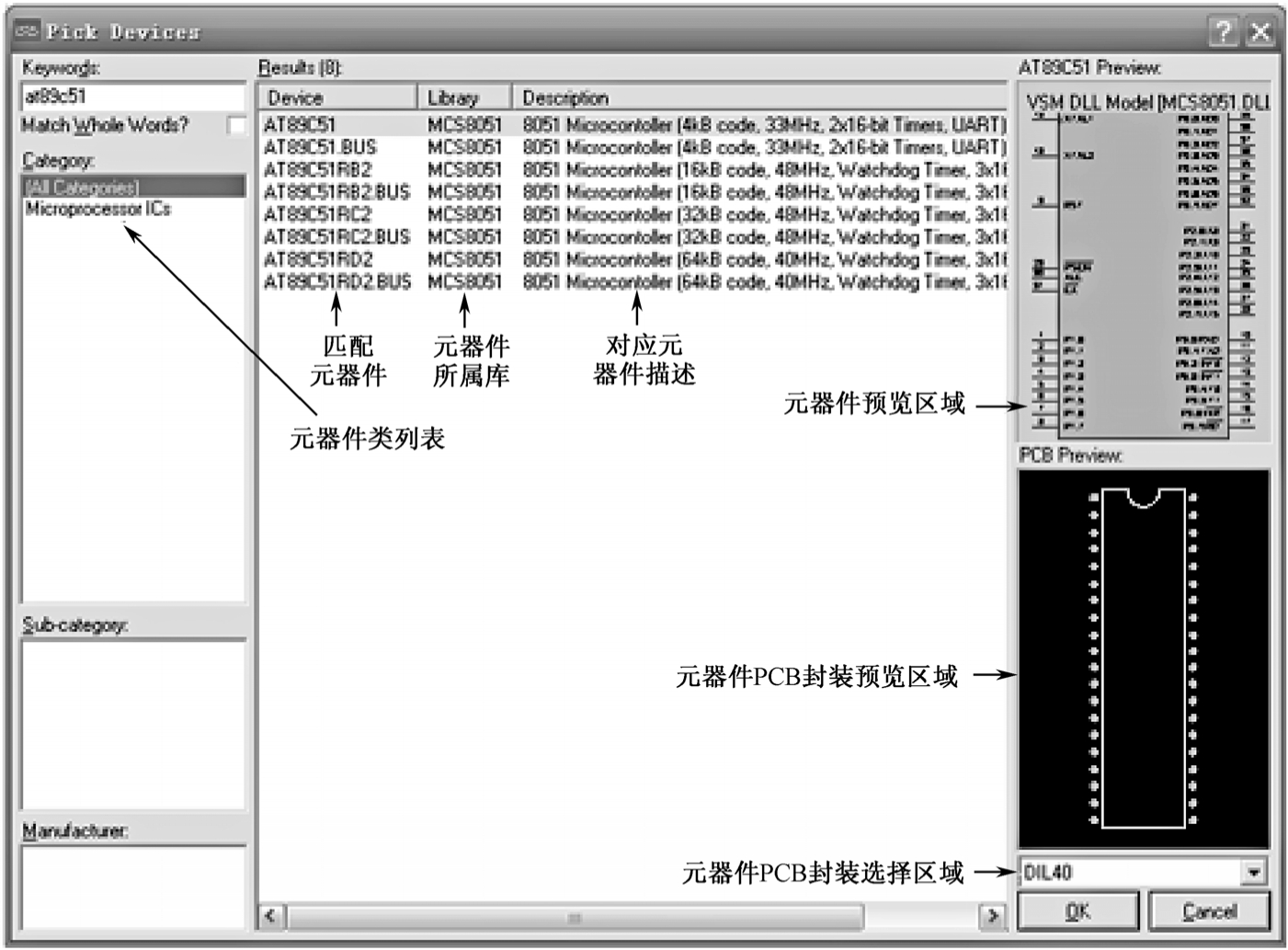Viewport: 1288px width, 950px height.
Task: Open the DIL40 package dropdown
Action: tap(1253, 872)
